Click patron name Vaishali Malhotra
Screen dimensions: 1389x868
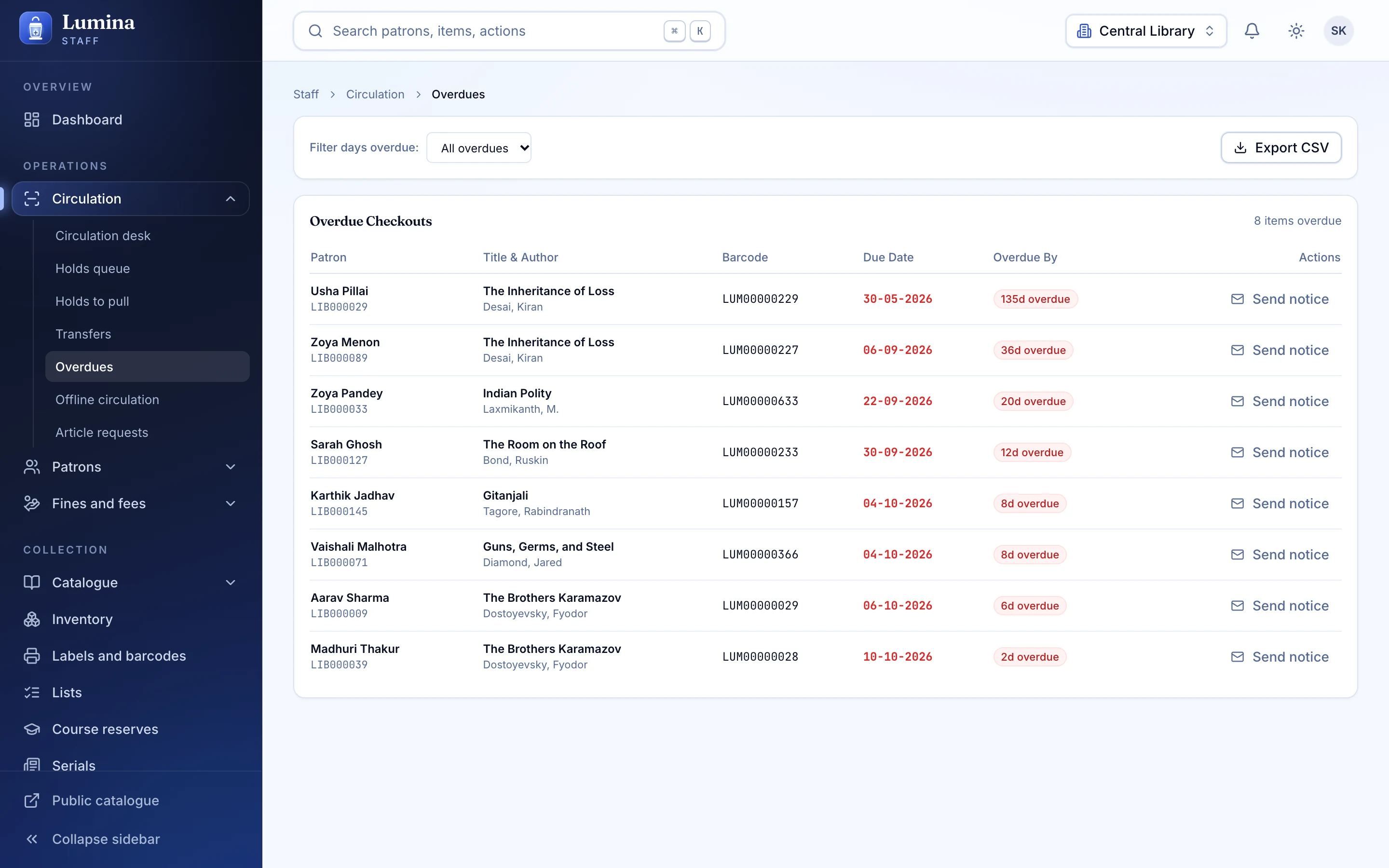[358, 546]
